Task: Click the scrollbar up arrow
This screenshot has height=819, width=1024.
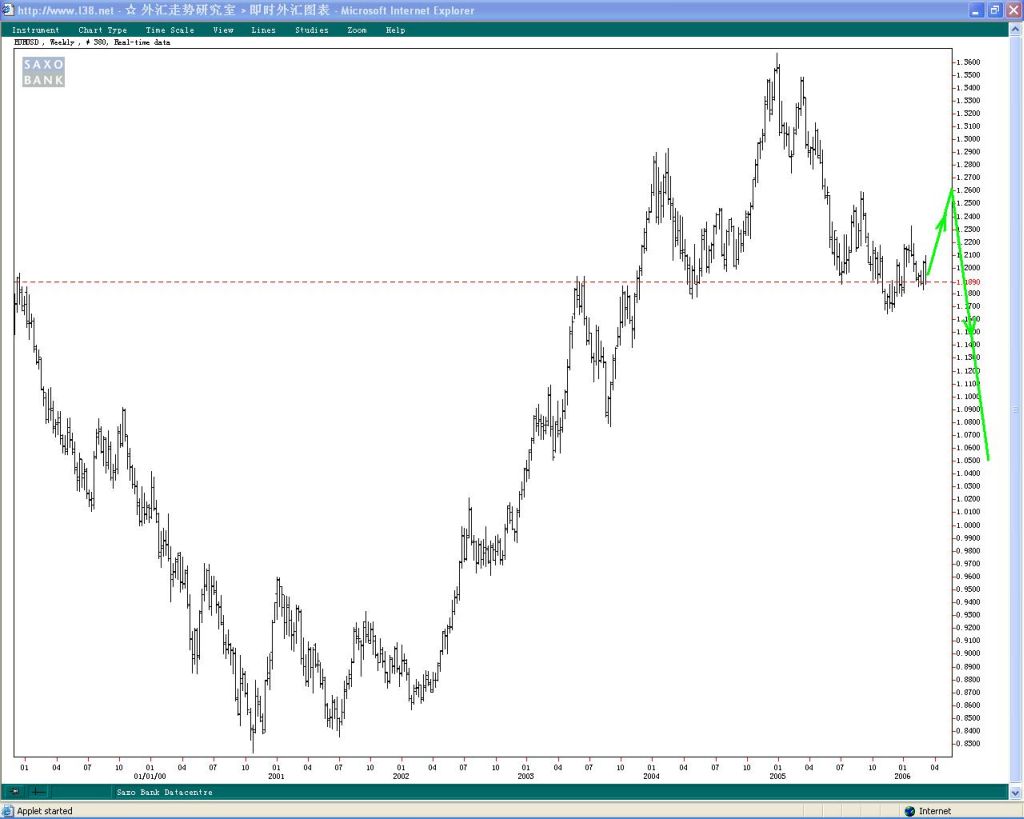Action: (x=1016, y=28)
